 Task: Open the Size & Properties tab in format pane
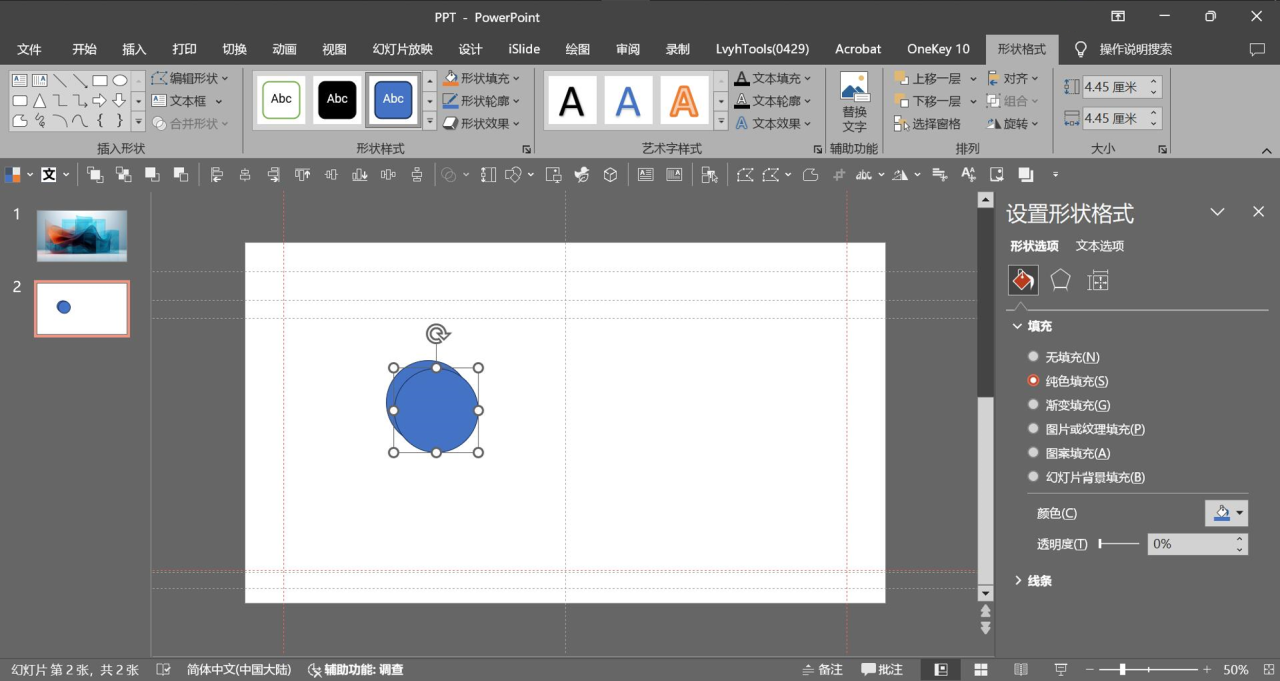point(1098,281)
